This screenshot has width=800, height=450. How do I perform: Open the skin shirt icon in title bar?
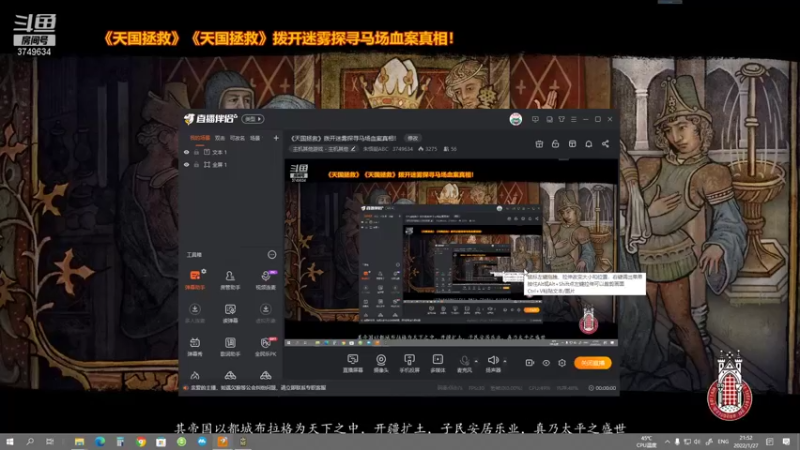(x=562, y=119)
